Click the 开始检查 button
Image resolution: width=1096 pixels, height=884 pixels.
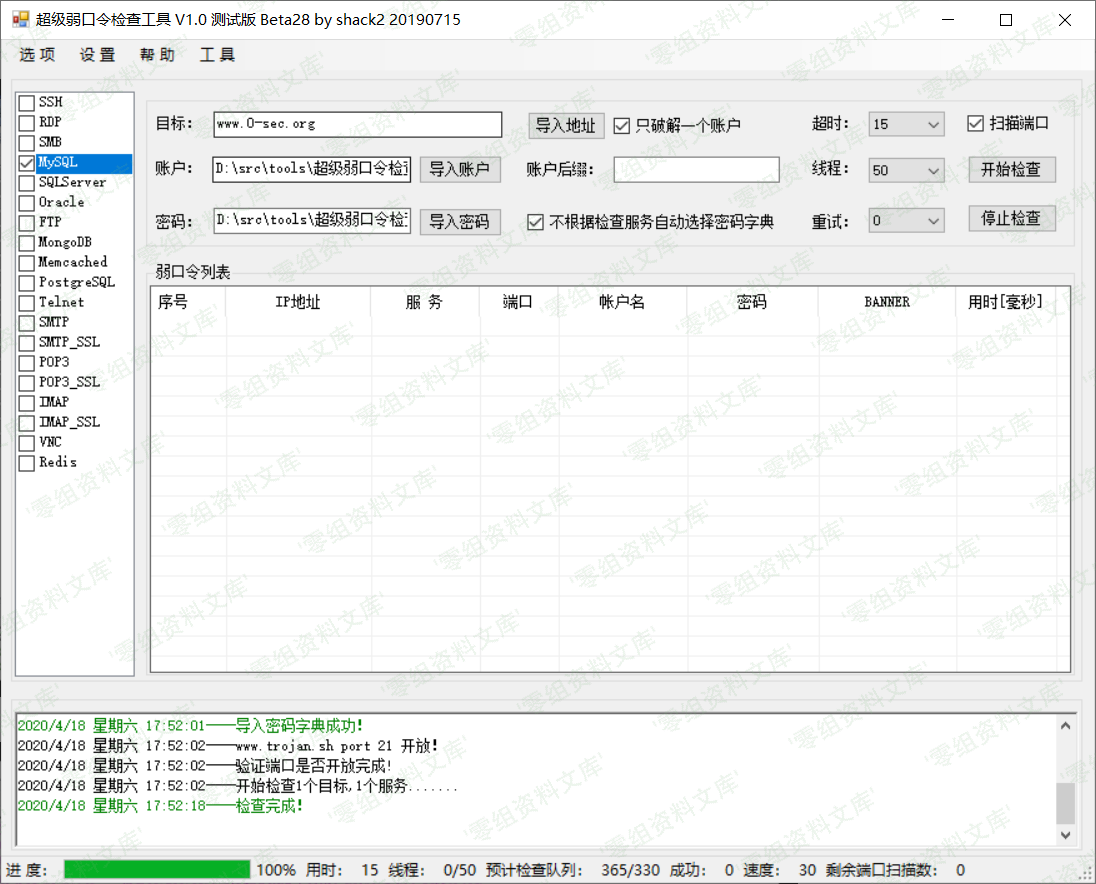[x=1011, y=170]
